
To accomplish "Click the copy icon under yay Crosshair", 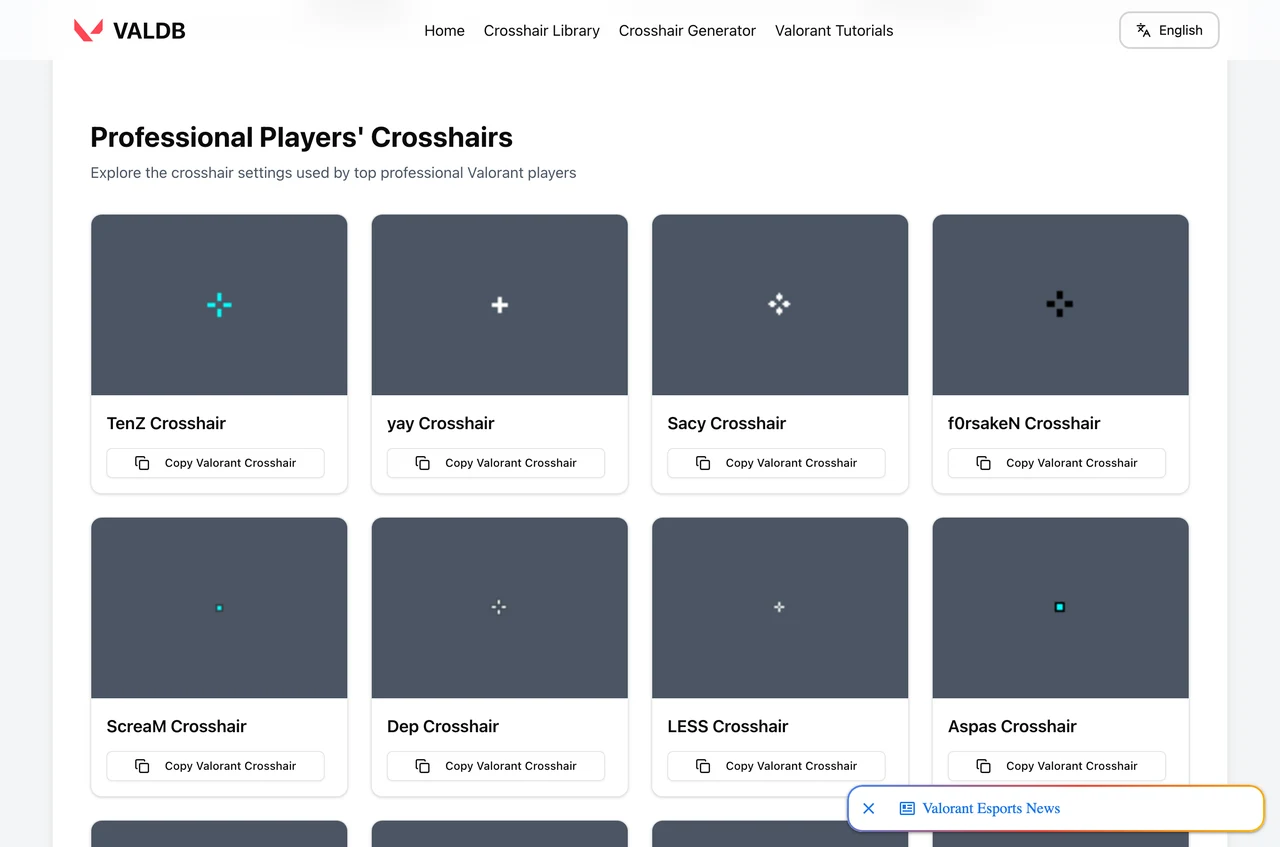I will (422, 463).
